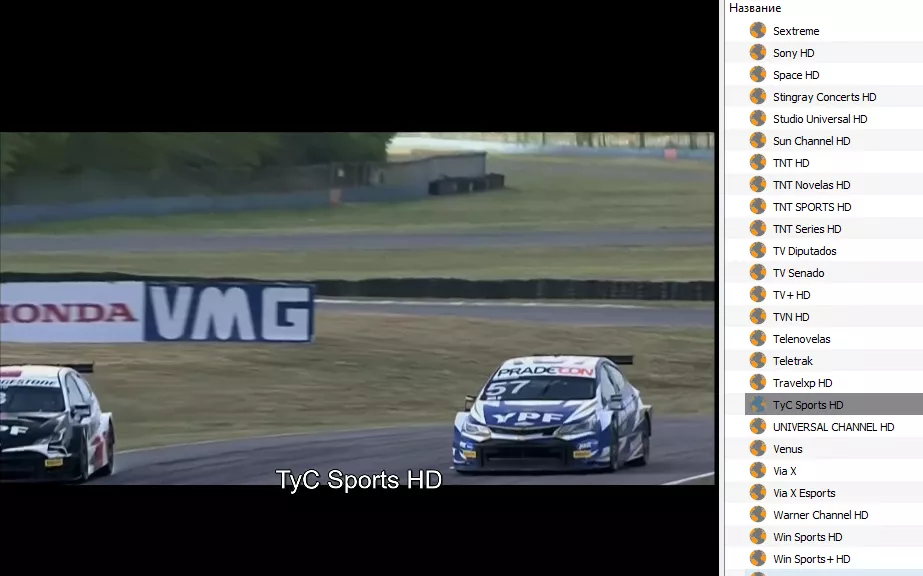Click the globe icon for Via X
The width and height of the screenshot is (923, 576).
[x=758, y=470]
